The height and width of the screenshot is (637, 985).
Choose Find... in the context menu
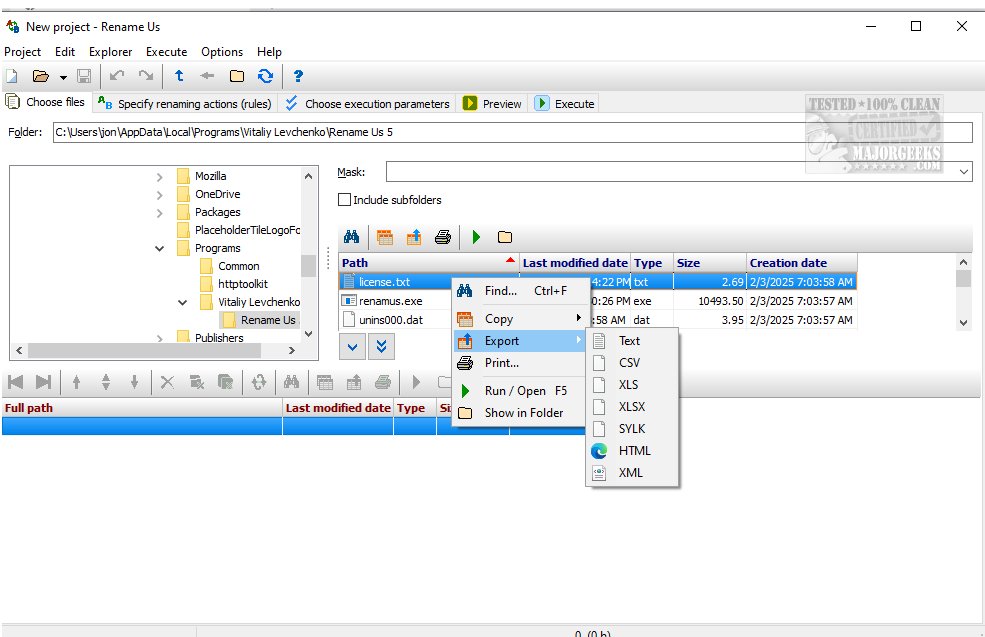(x=521, y=291)
